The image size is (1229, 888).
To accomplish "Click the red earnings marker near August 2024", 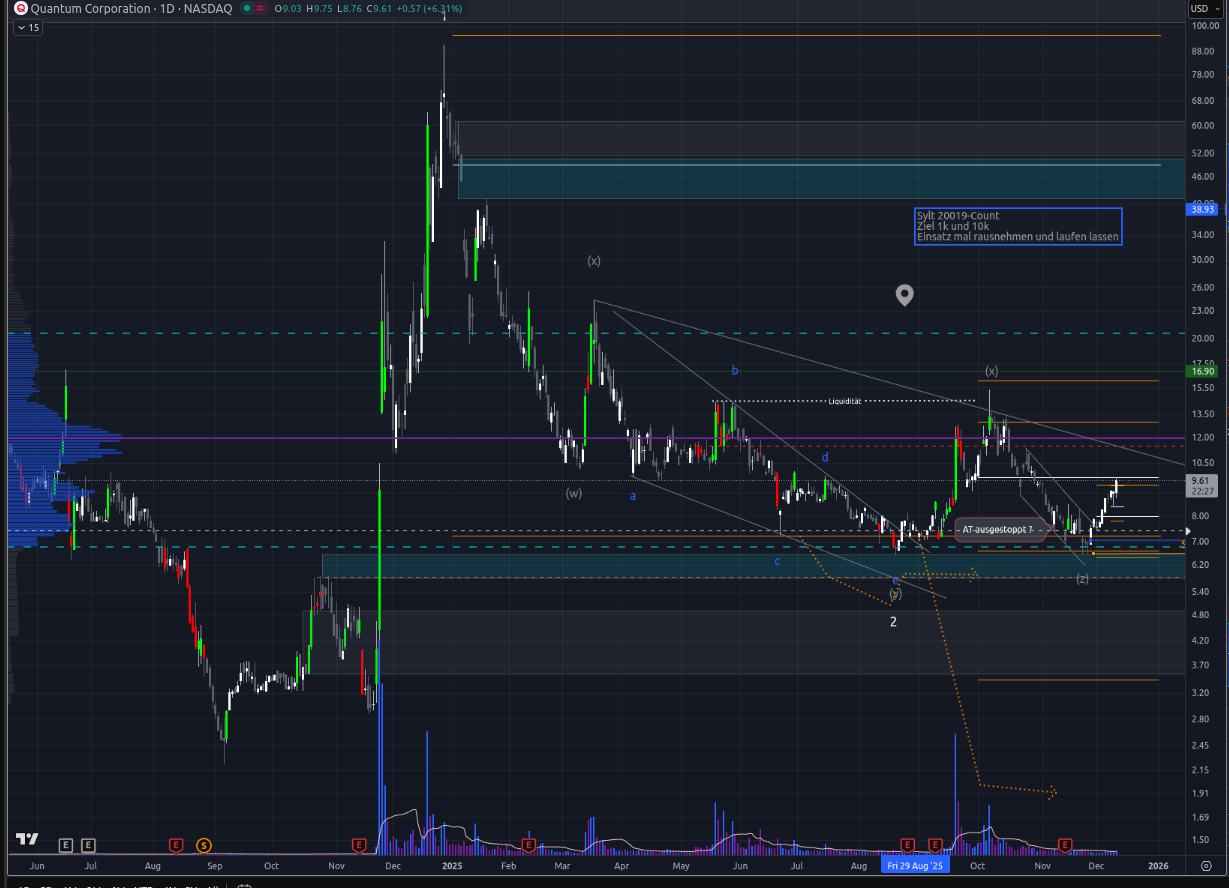I will pos(176,845).
